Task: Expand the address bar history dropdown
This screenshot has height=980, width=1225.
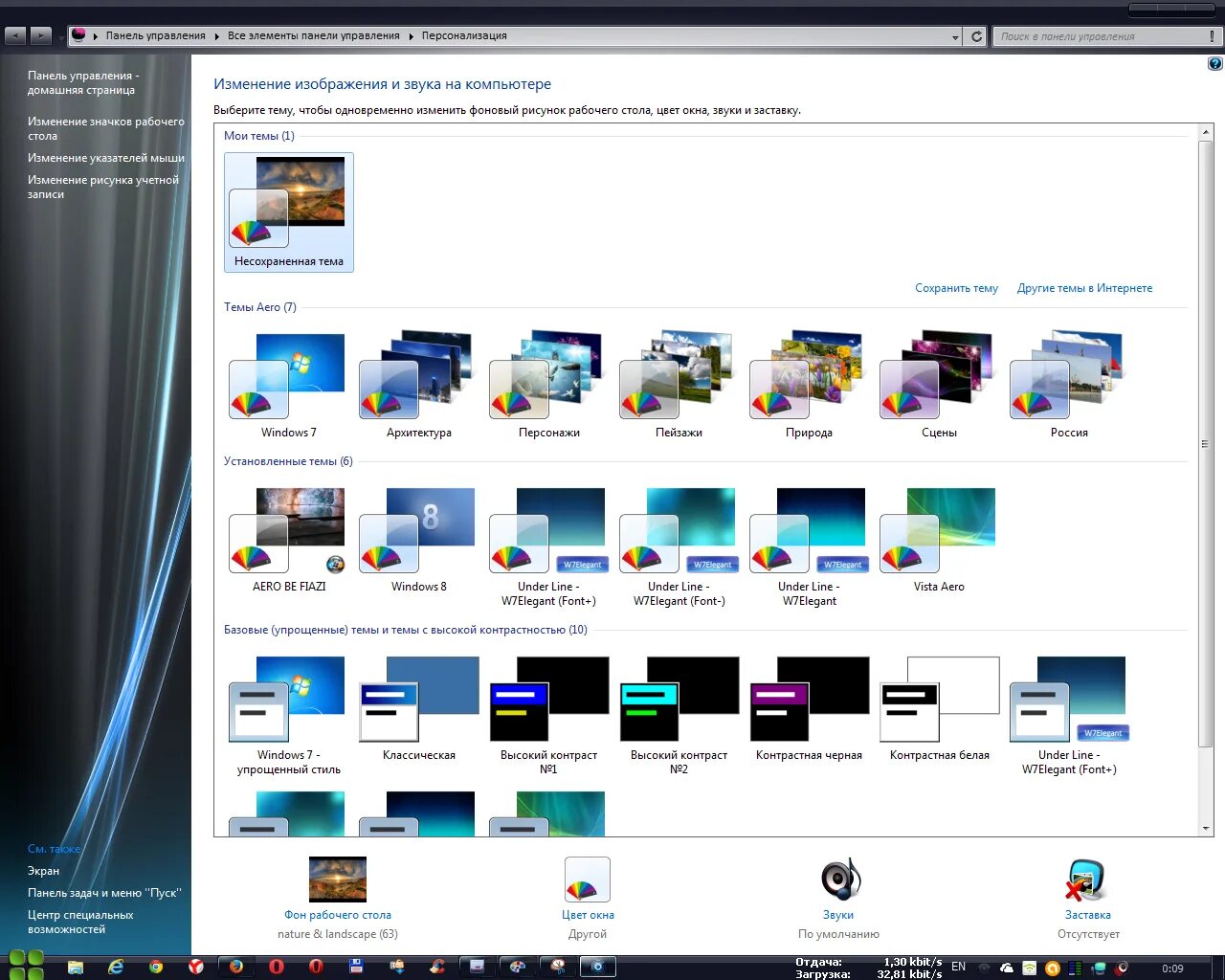Action: [x=955, y=36]
